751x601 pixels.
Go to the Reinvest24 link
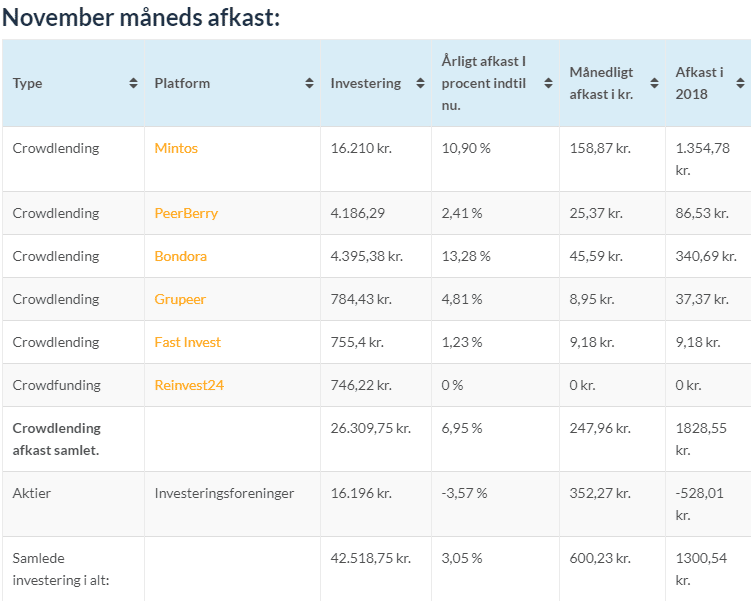point(189,385)
